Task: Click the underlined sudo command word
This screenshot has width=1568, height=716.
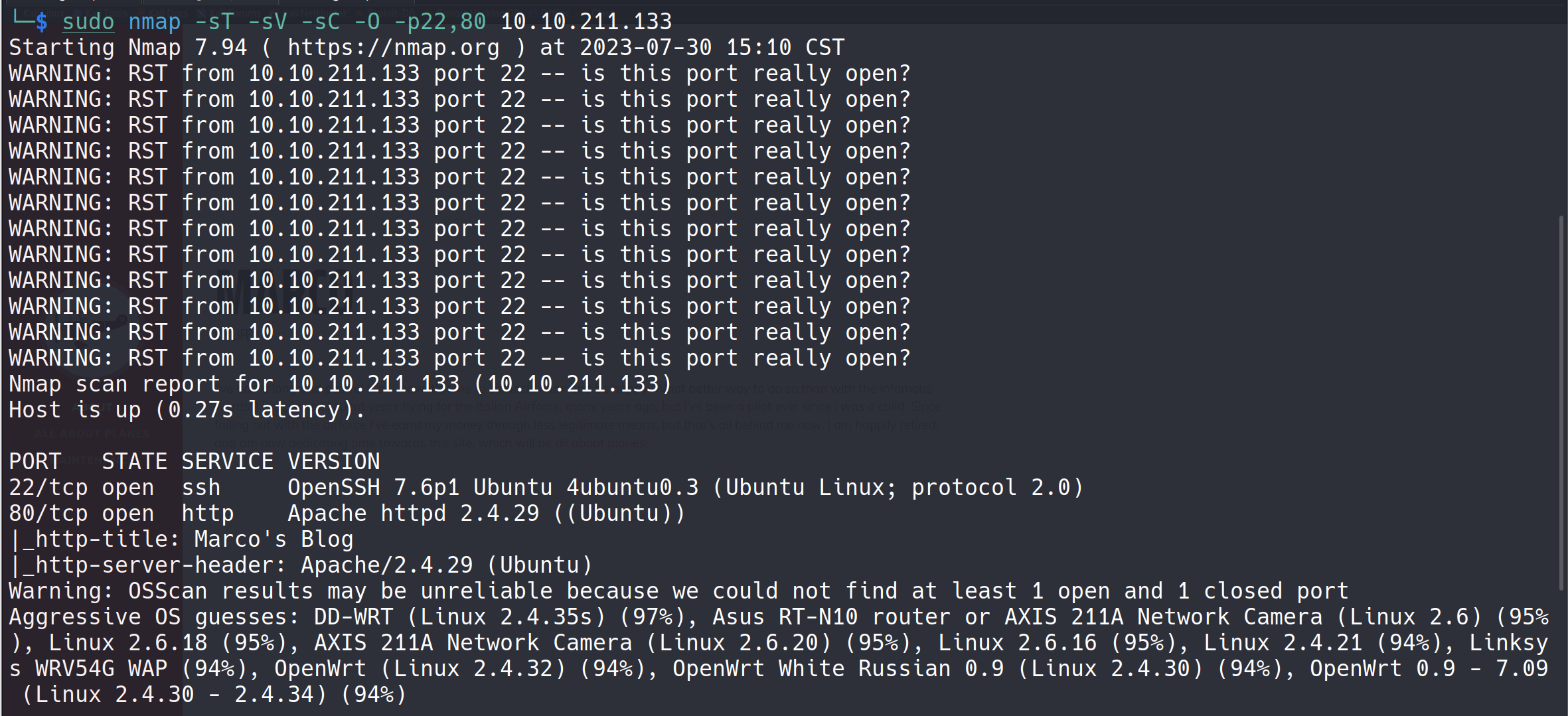Action: pos(88,22)
